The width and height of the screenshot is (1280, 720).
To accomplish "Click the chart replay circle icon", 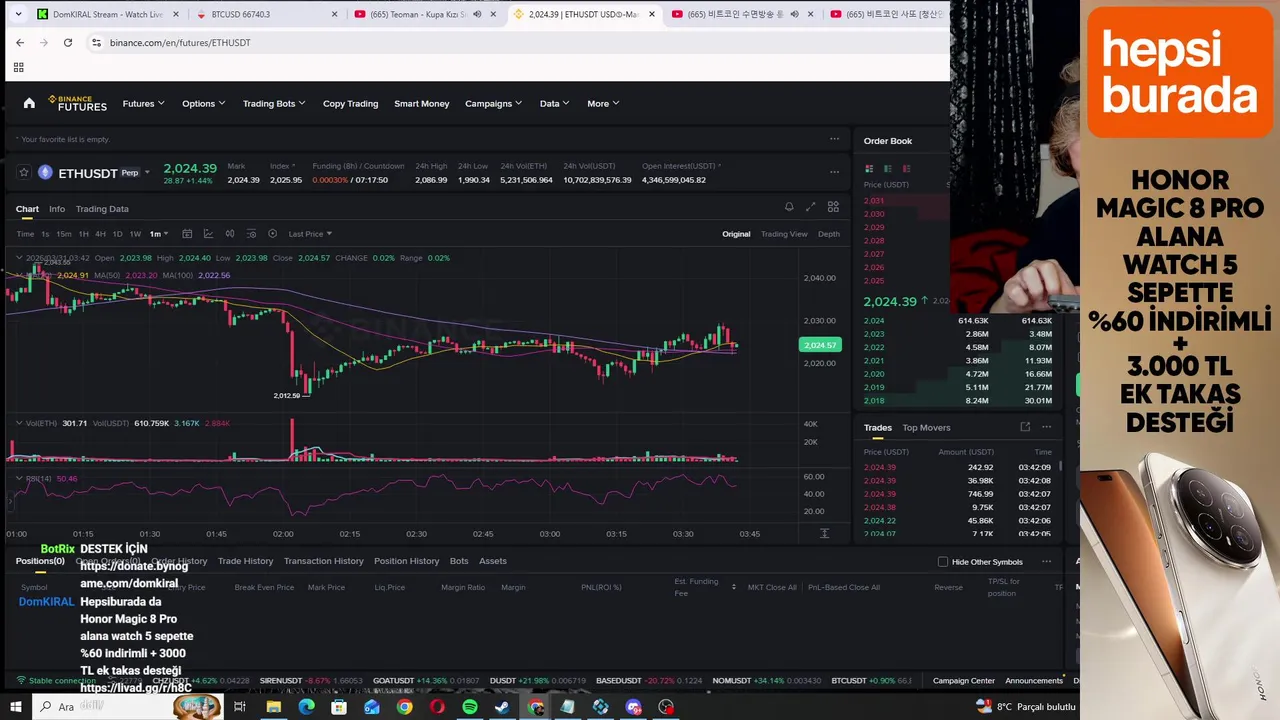I will [272, 234].
